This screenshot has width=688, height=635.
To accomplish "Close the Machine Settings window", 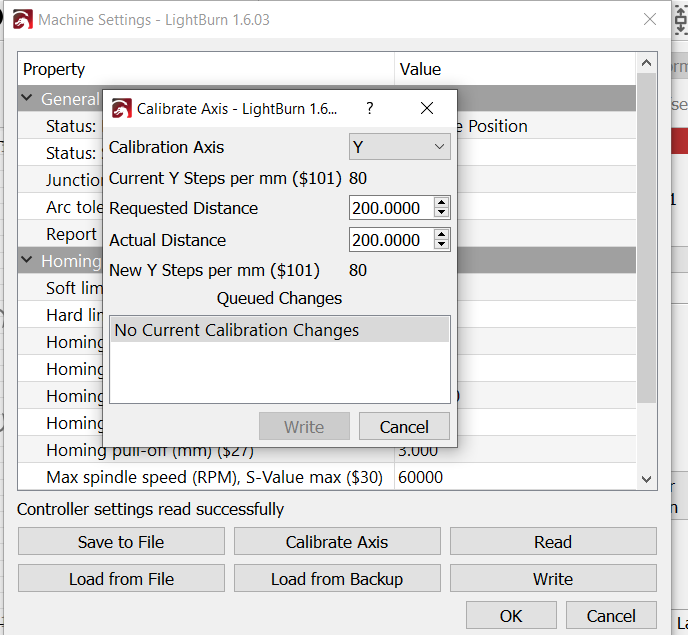I will 650,19.
